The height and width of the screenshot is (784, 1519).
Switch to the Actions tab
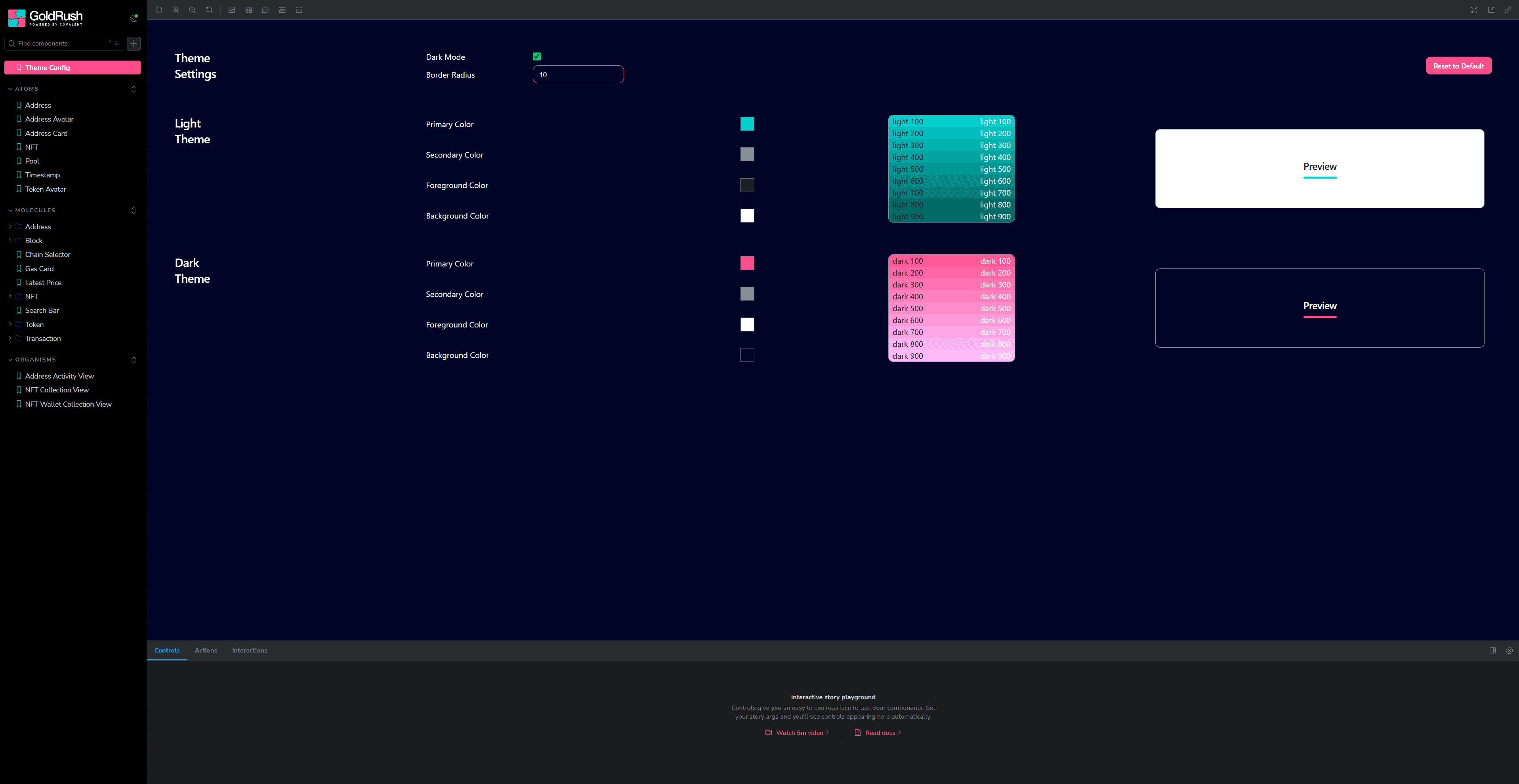pos(206,650)
